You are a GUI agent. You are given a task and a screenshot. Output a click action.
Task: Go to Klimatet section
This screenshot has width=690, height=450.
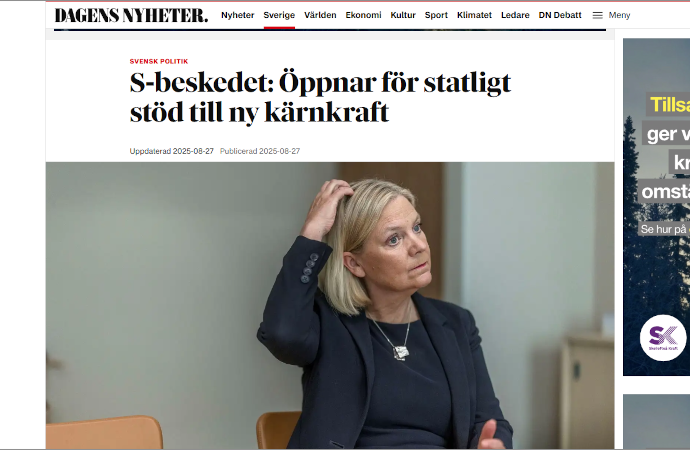pyautogui.click(x=474, y=15)
